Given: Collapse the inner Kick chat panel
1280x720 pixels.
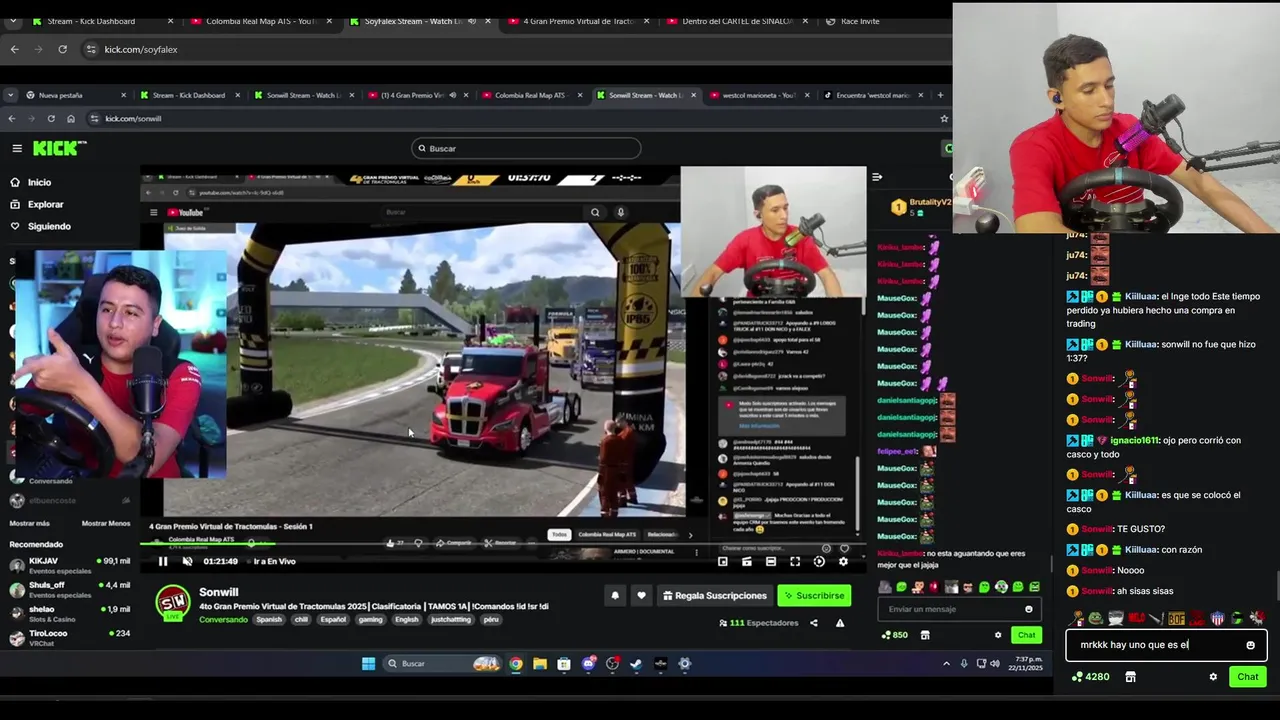Looking at the screenshot, I should point(877,177).
